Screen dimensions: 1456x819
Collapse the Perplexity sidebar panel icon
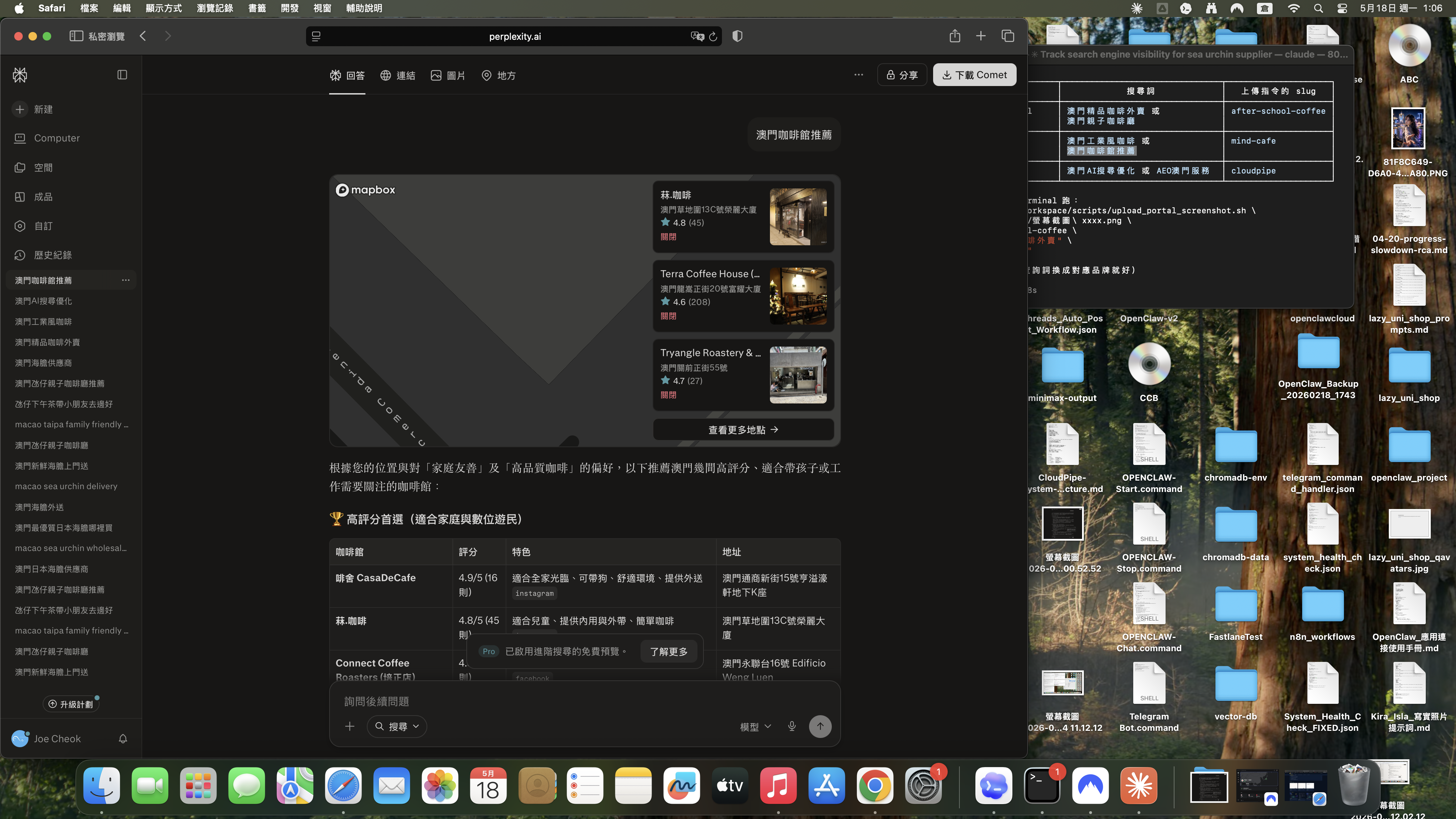pyautogui.click(x=122, y=75)
